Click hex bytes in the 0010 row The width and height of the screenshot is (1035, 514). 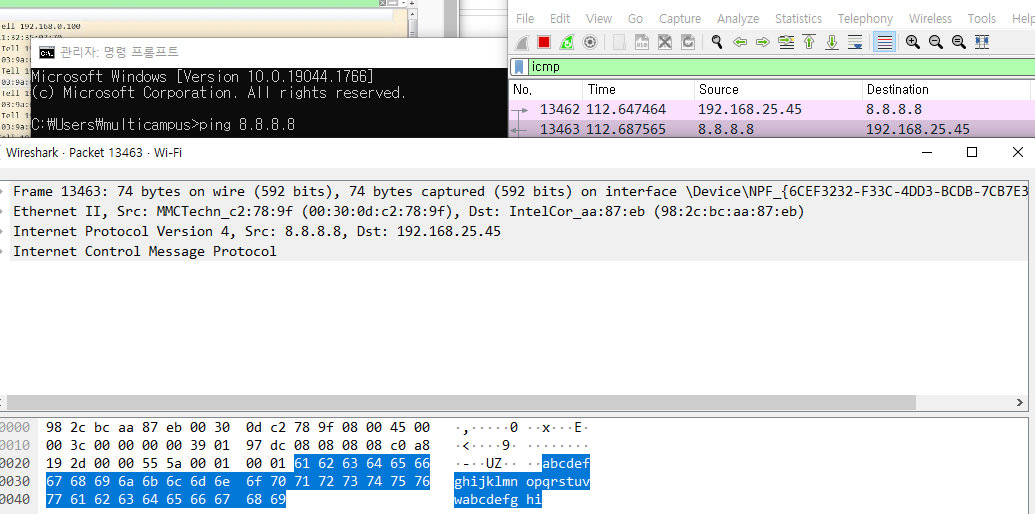(238, 445)
